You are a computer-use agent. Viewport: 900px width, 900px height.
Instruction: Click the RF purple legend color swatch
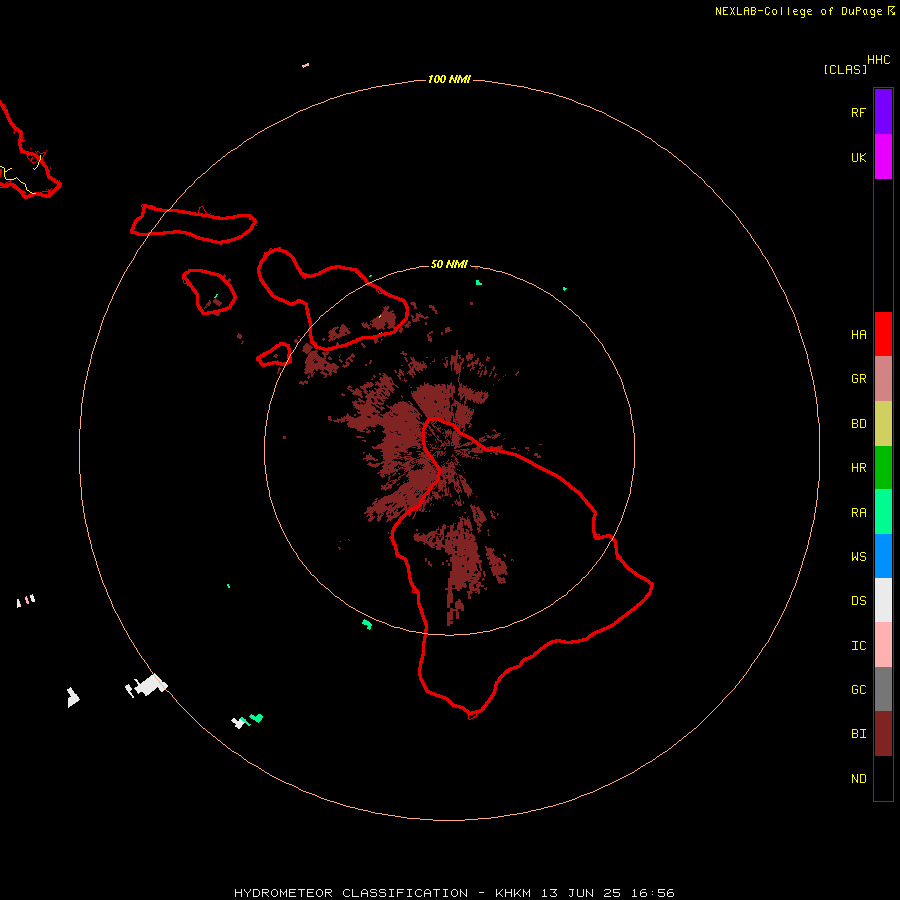[x=883, y=112]
